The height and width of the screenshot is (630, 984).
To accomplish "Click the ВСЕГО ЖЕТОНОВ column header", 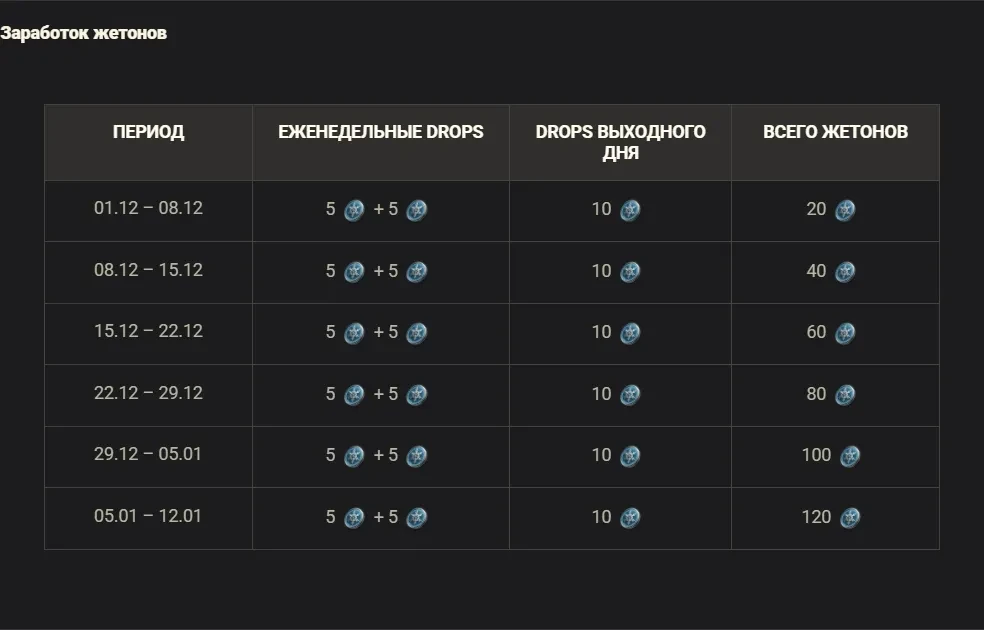I will pyautogui.click(x=835, y=132).
